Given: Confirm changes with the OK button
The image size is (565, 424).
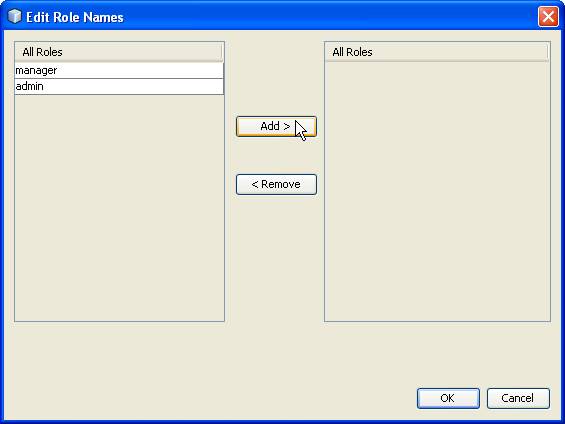Looking at the screenshot, I should (448, 398).
